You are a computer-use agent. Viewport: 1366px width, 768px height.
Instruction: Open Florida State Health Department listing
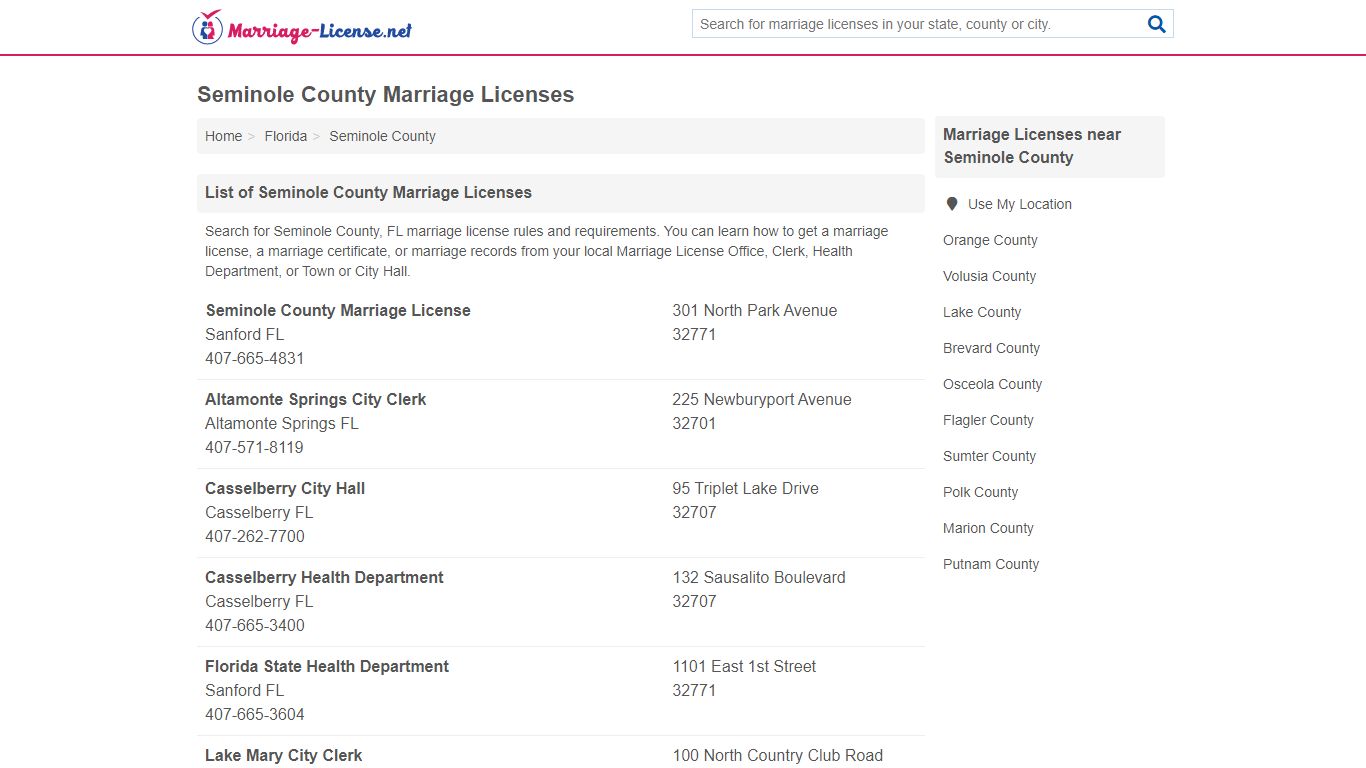(327, 666)
